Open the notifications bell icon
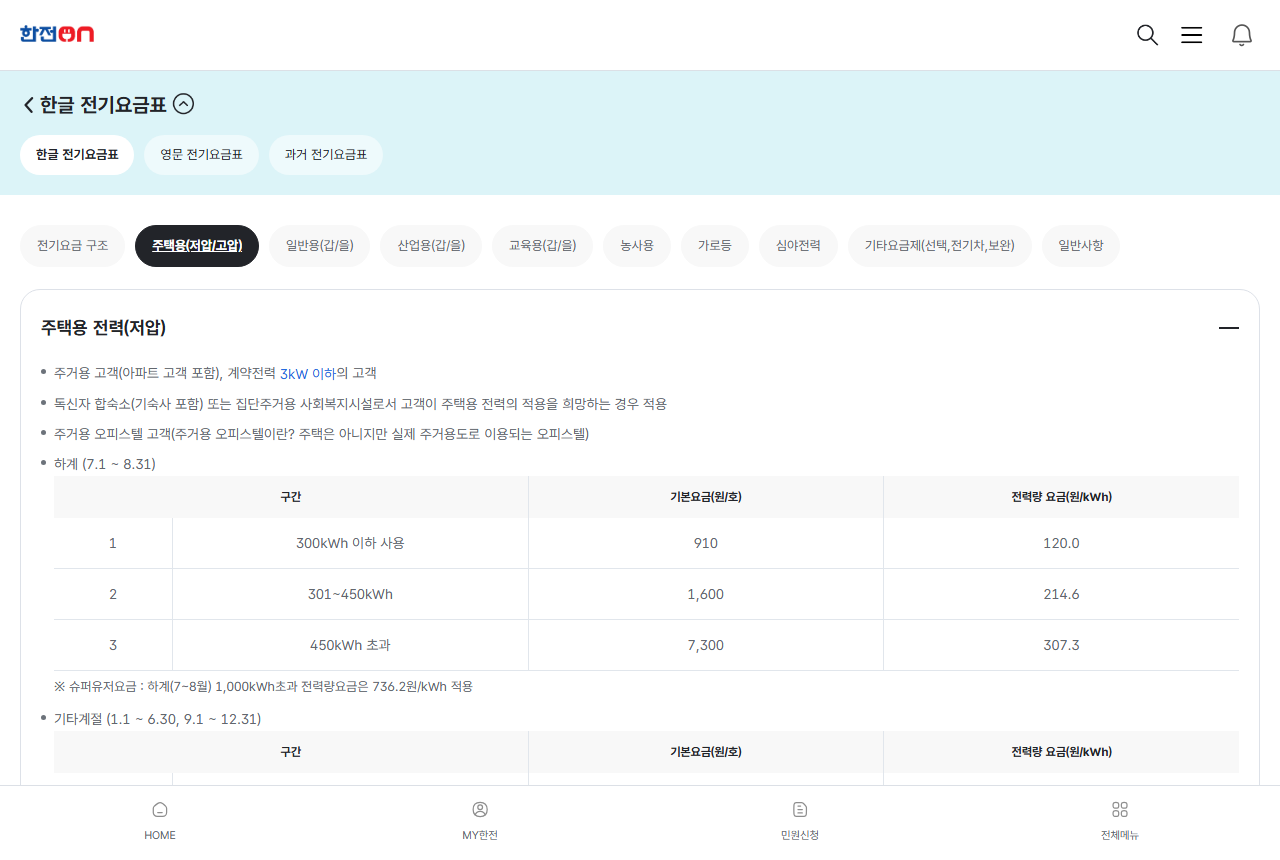Viewport: 1280px width, 860px height. (x=1241, y=35)
